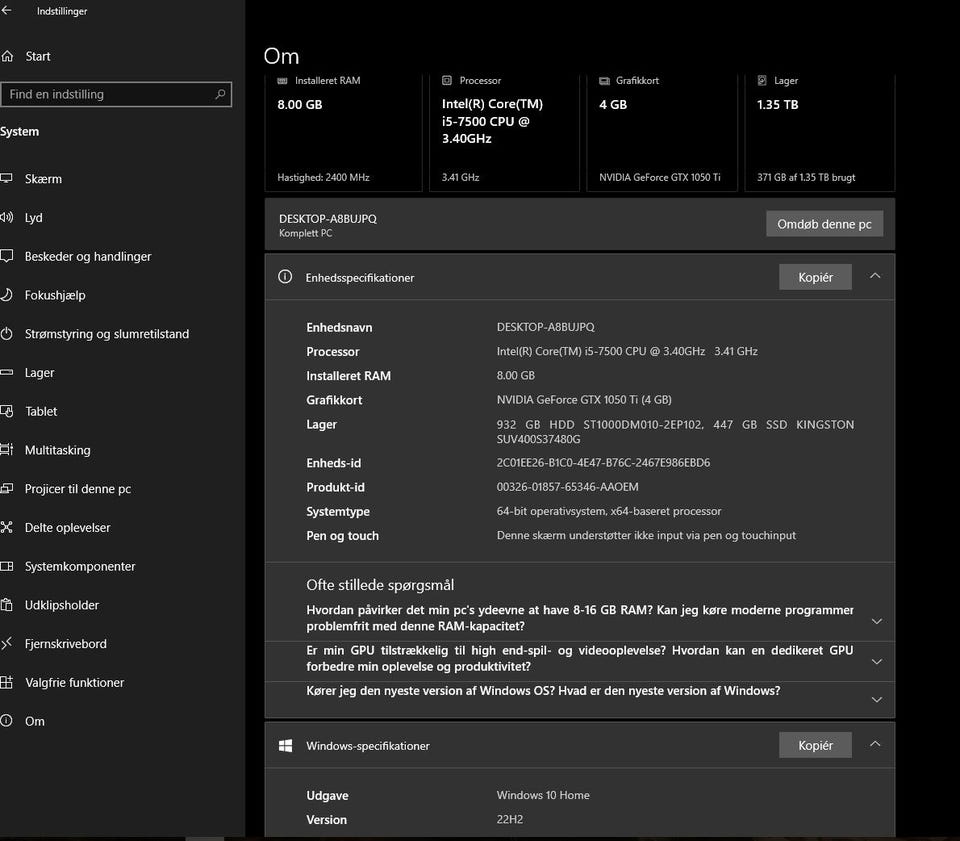Click the search magnifier icon
This screenshot has height=841, width=960.
pos(220,94)
